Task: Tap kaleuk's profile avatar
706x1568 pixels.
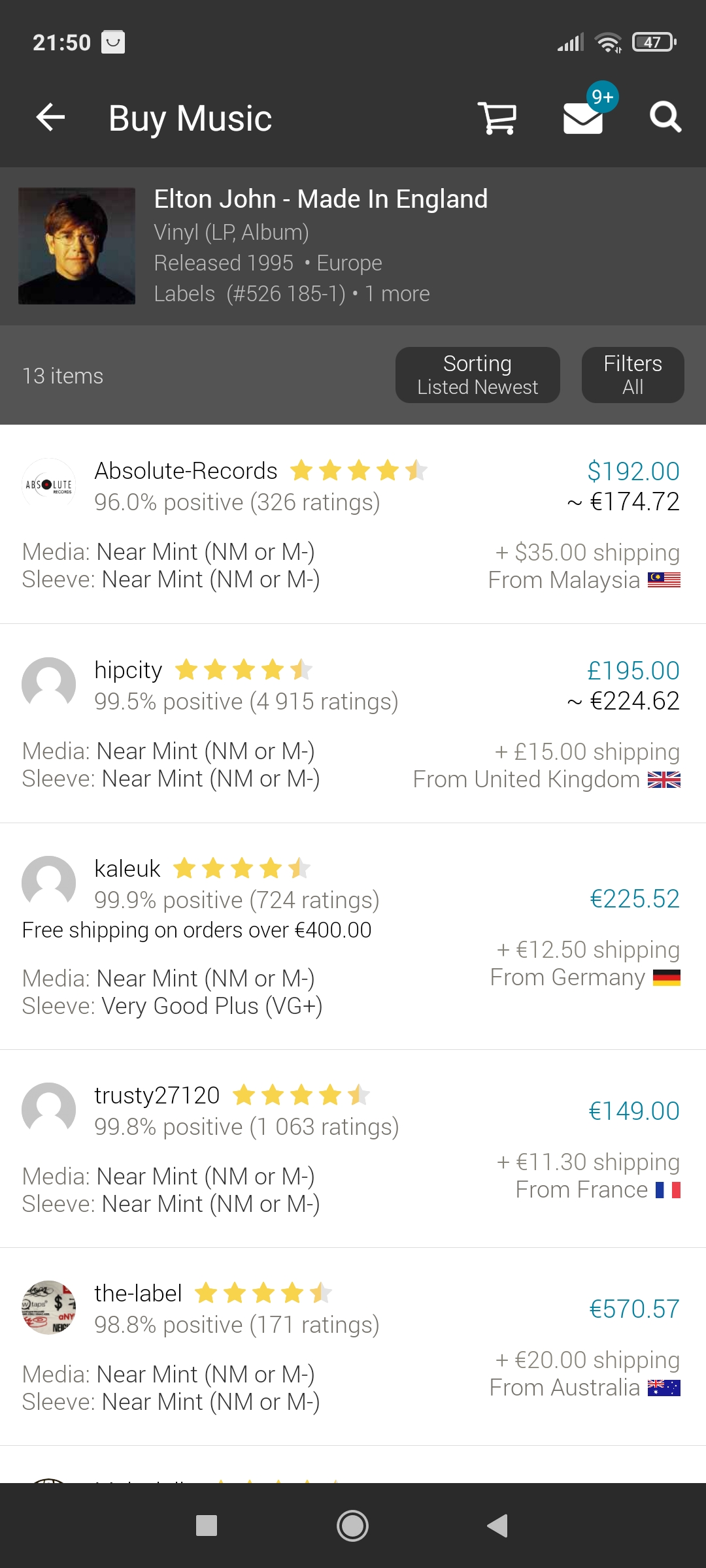Action: pyautogui.click(x=49, y=883)
